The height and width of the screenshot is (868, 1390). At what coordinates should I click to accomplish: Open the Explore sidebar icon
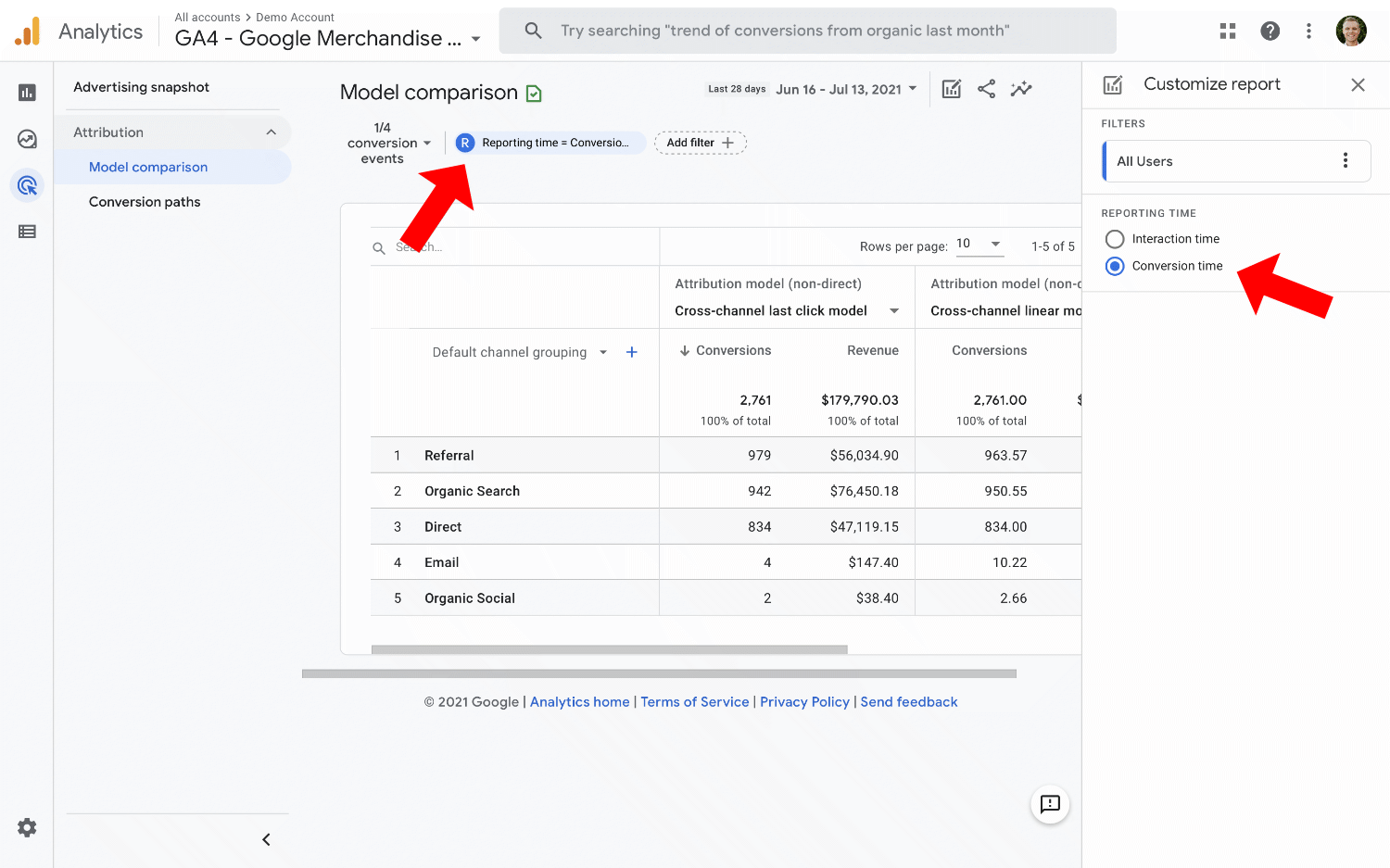[27, 139]
